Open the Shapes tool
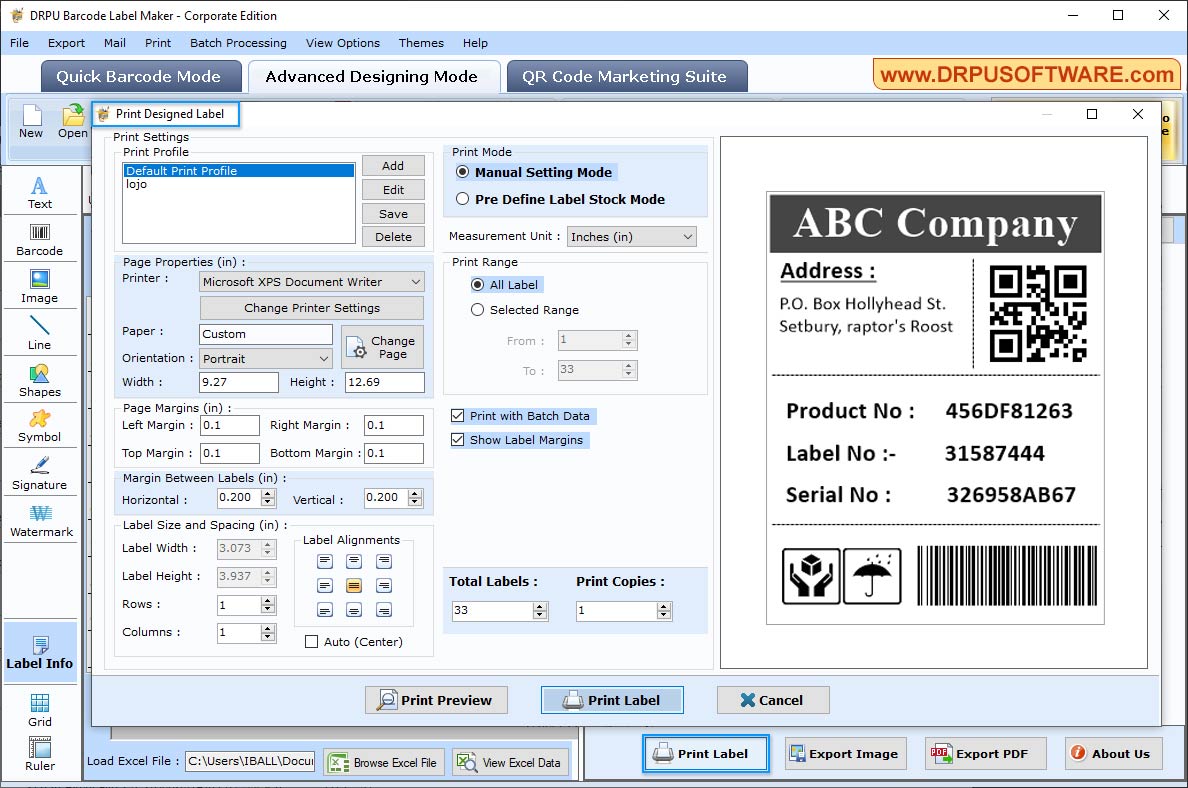Viewport: 1188px width, 788px height. pyautogui.click(x=40, y=380)
